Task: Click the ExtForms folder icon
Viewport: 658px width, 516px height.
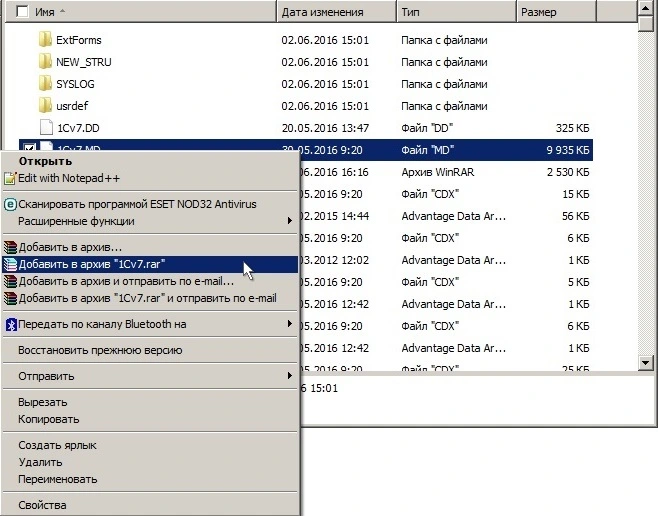Action: pos(45,40)
